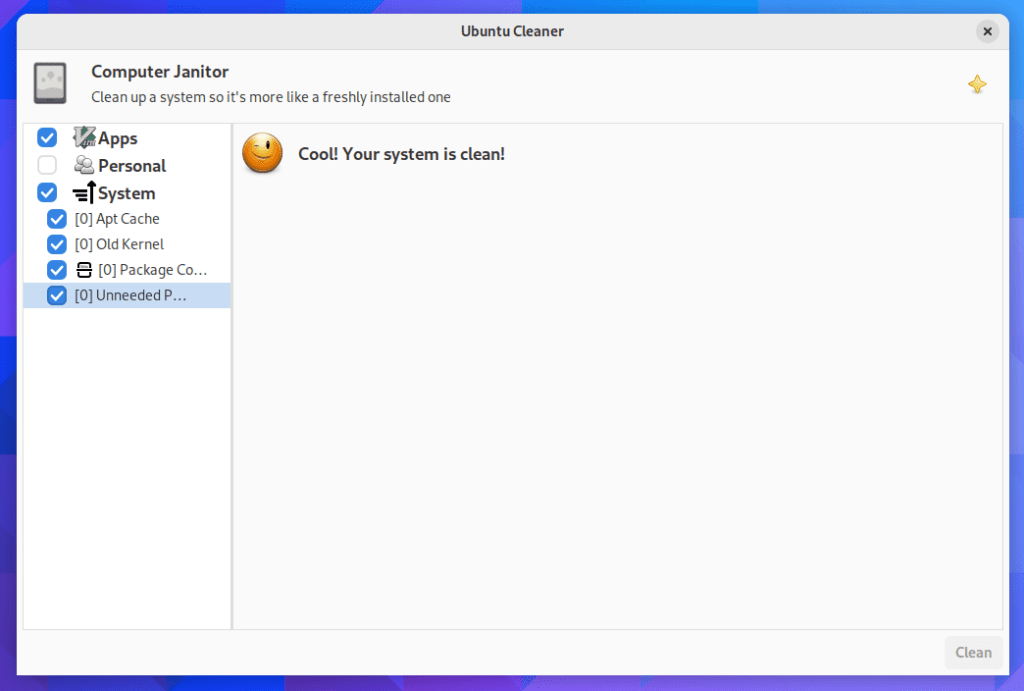Image resolution: width=1024 pixels, height=691 pixels.
Task: Toggle the Package Configs checkbox
Action: tap(56, 269)
